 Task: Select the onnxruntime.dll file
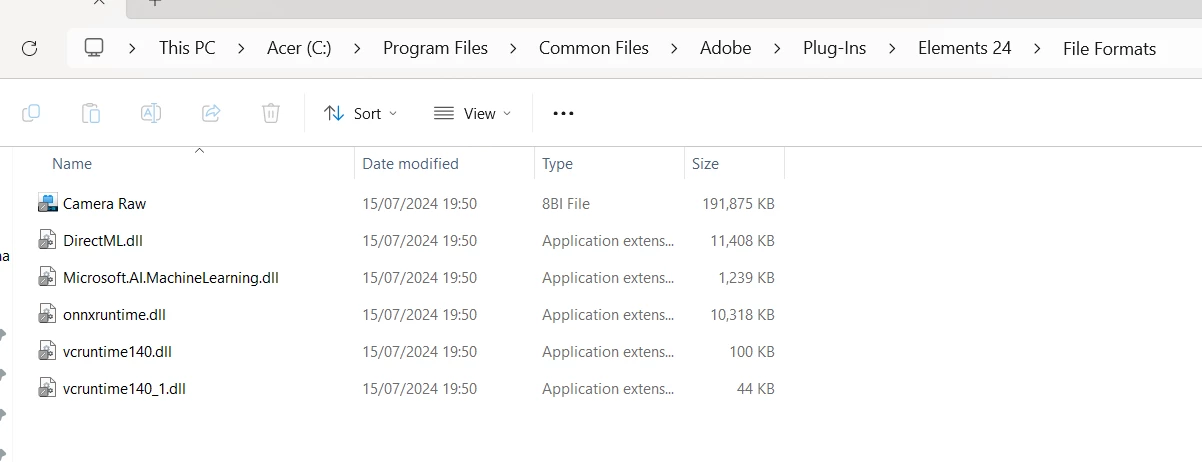click(x=114, y=315)
